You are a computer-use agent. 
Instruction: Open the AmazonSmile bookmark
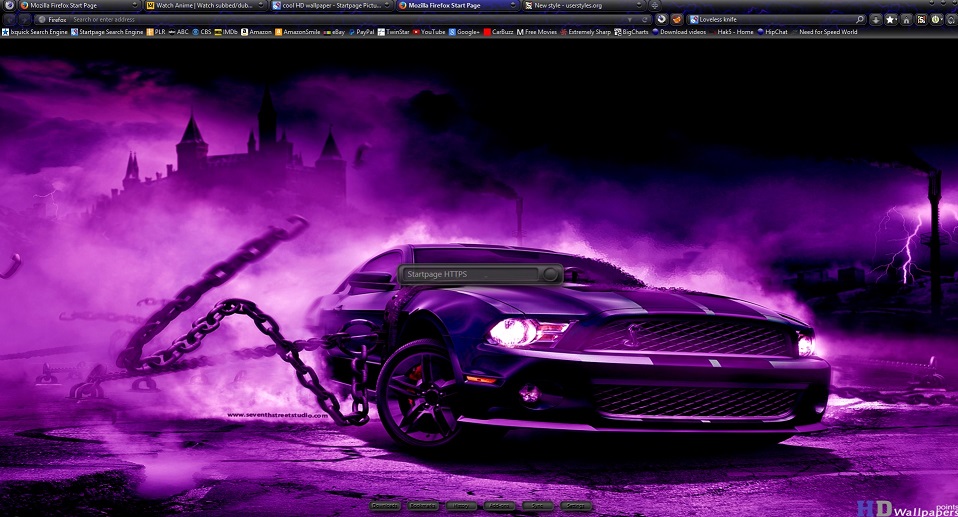pos(298,32)
